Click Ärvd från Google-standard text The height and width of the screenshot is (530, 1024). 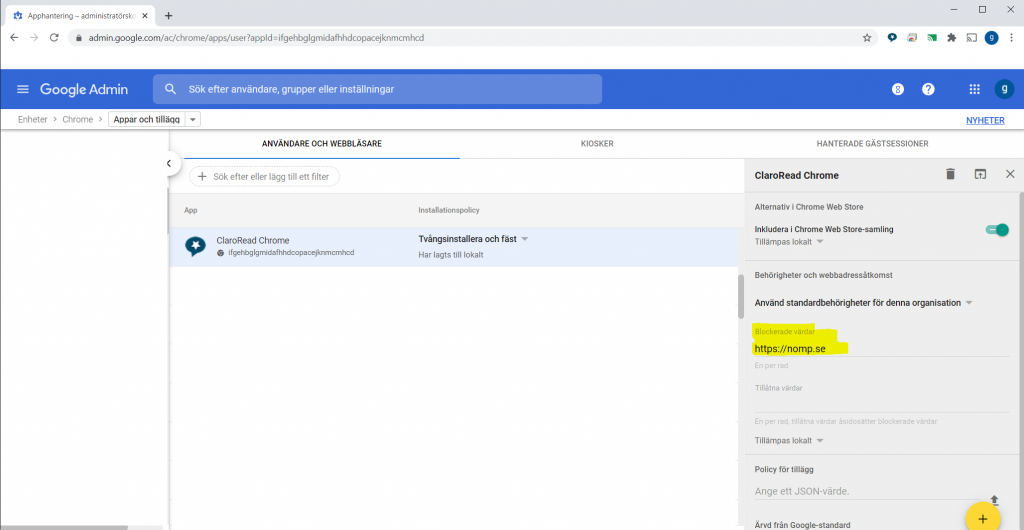point(803,525)
